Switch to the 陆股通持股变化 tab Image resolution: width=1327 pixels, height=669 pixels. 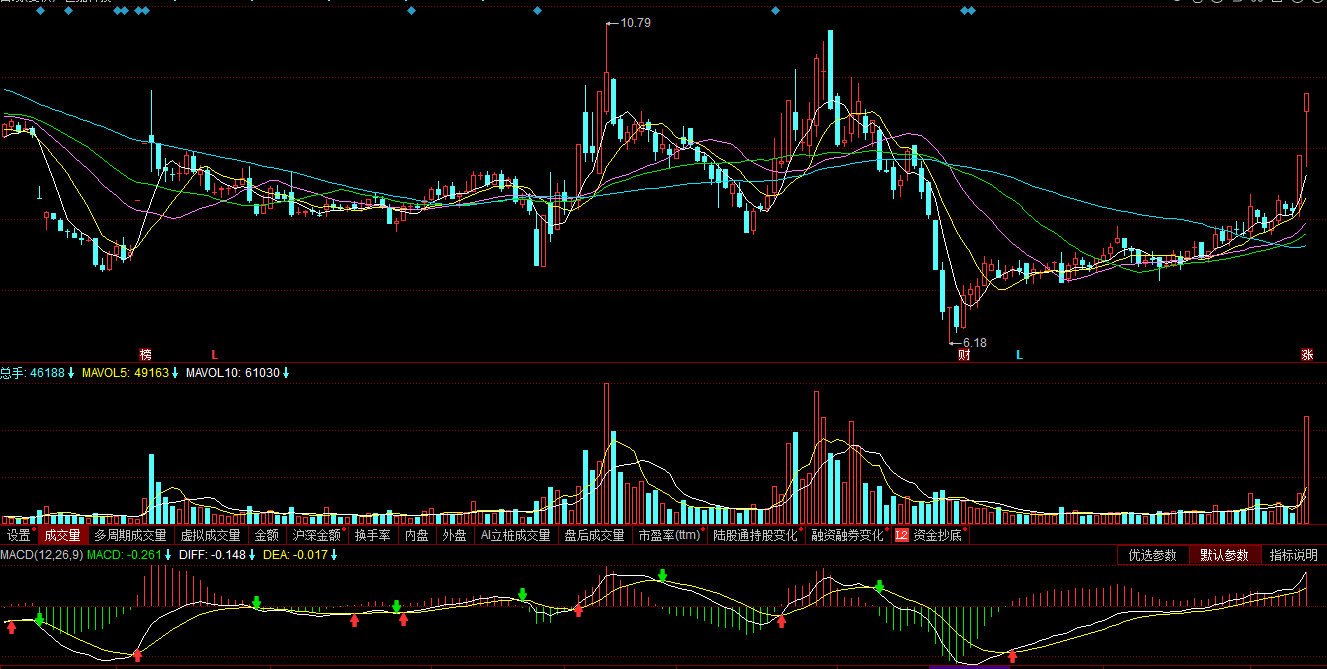(755, 536)
